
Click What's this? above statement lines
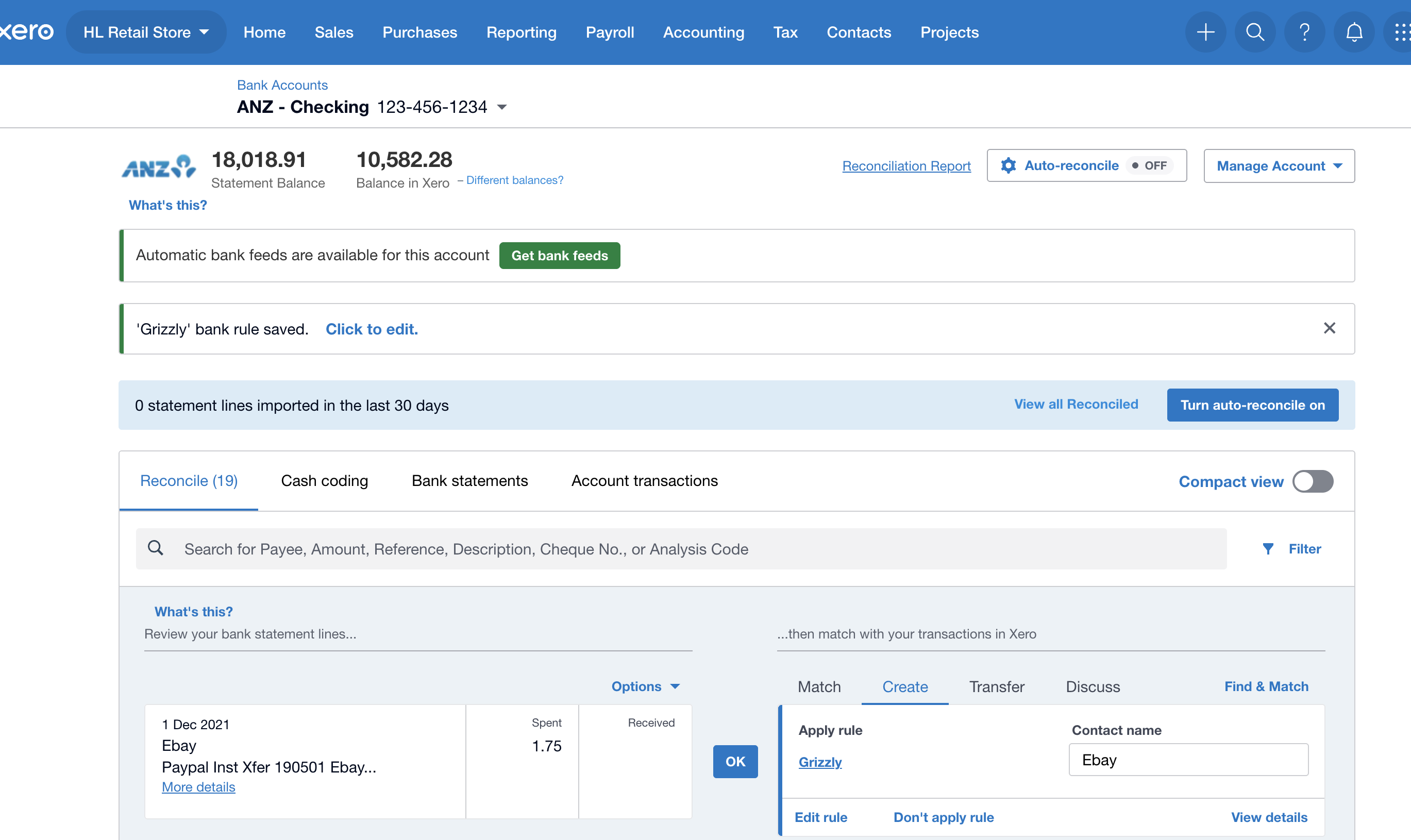[193, 611]
